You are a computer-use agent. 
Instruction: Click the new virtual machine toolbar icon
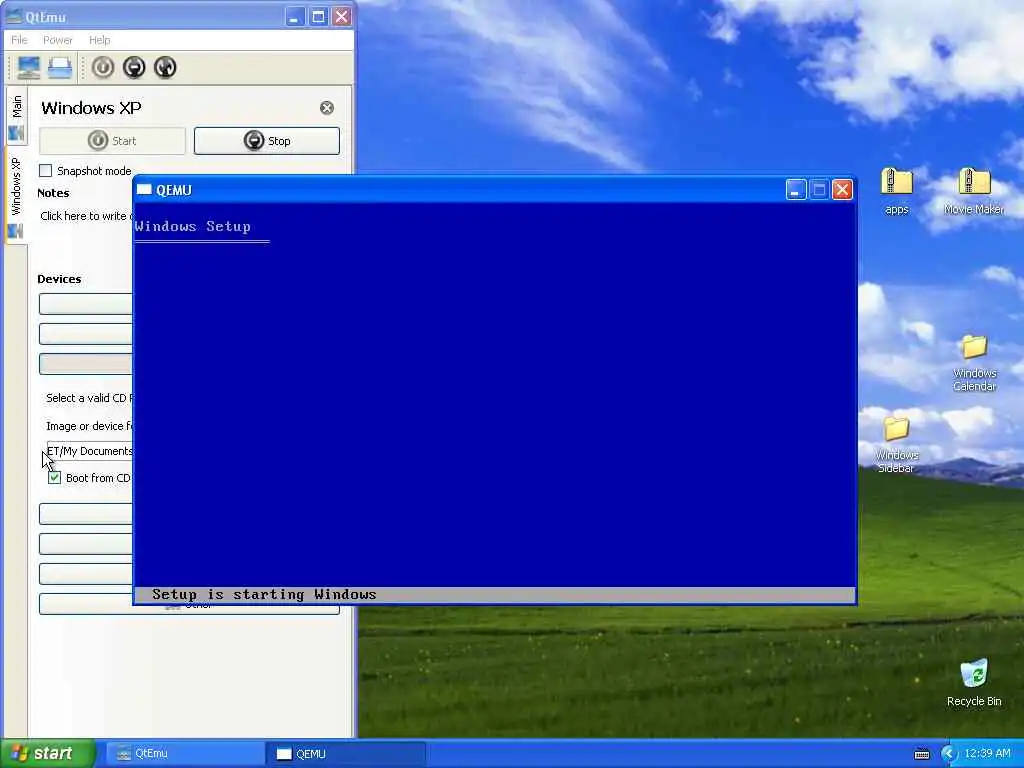[29, 67]
